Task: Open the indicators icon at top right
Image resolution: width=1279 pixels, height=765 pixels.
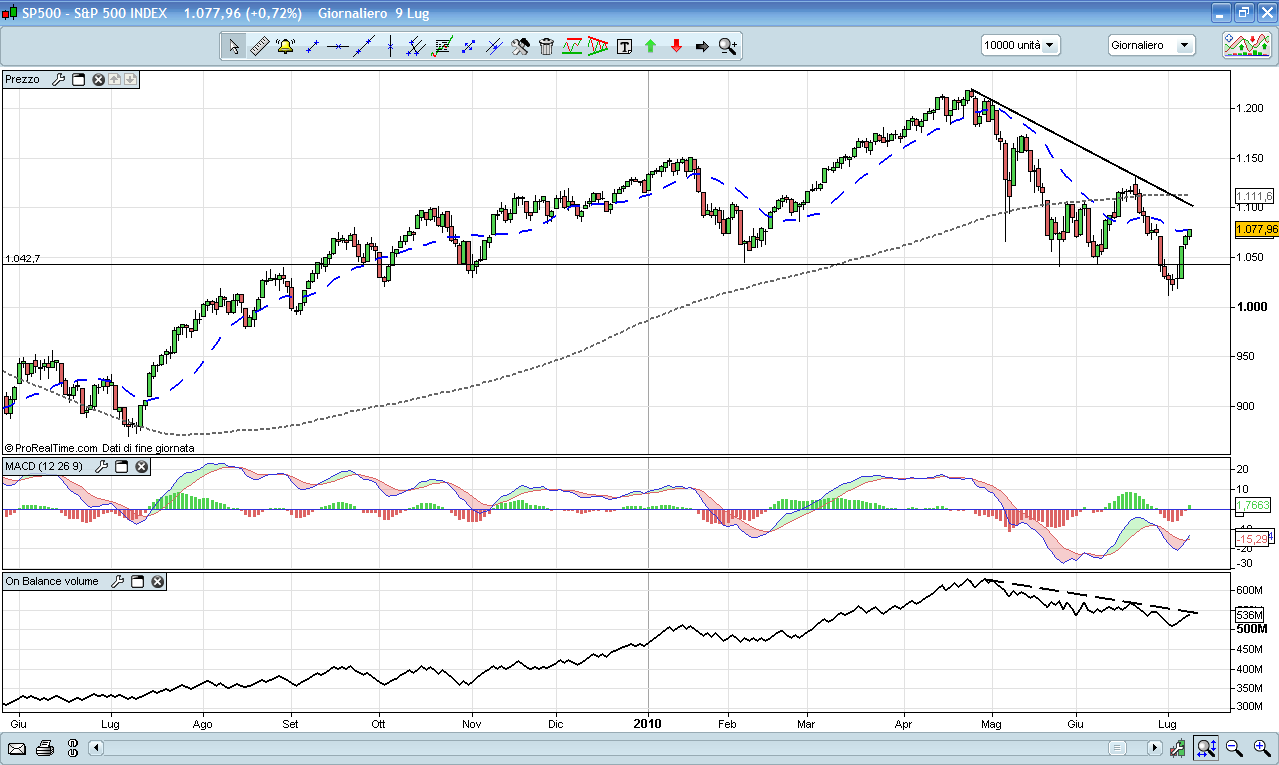Action: pos(1246,45)
